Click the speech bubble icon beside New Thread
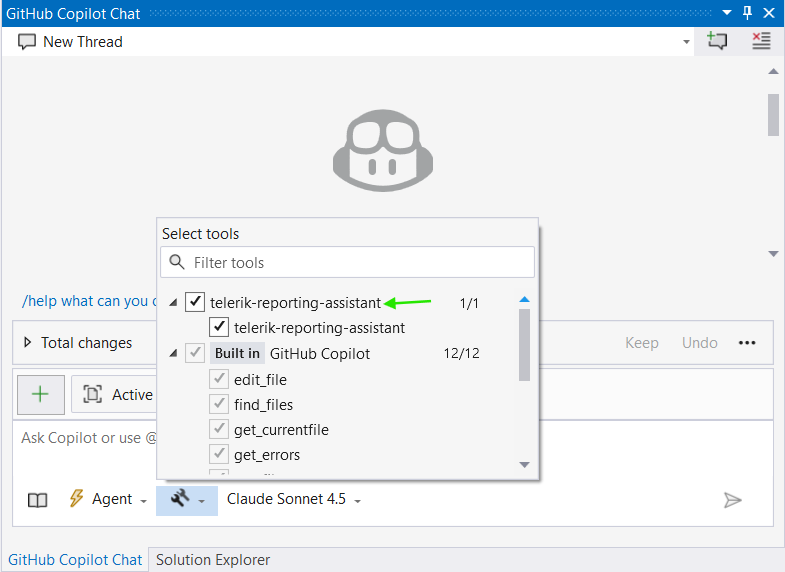This screenshot has height=572, width=785. pyautogui.click(x=27, y=42)
